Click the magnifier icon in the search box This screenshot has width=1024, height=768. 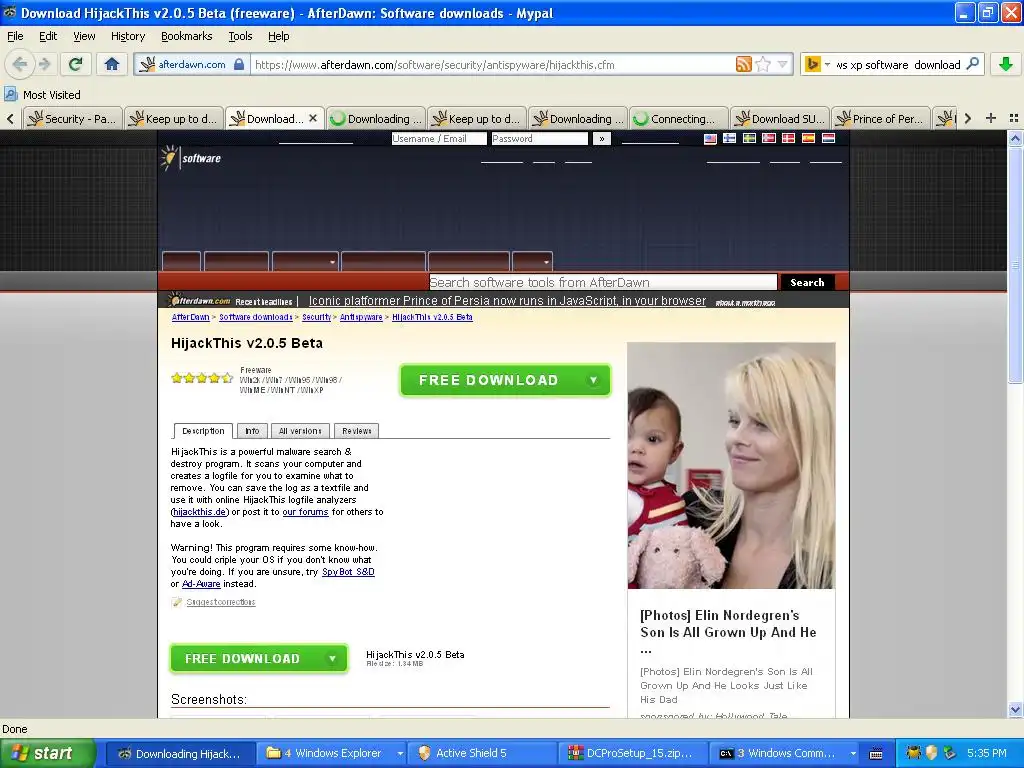pyautogui.click(x=972, y=64)
